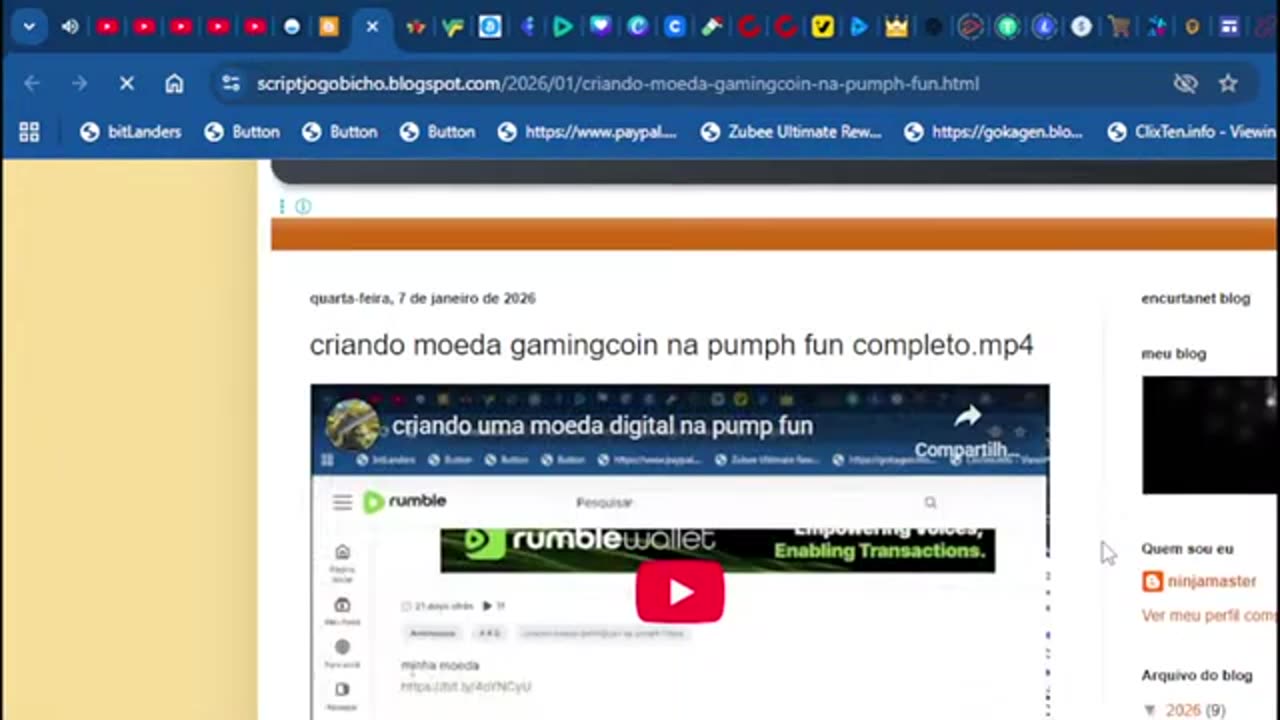Open the ninjamaster profile link

coord(1211,581)
